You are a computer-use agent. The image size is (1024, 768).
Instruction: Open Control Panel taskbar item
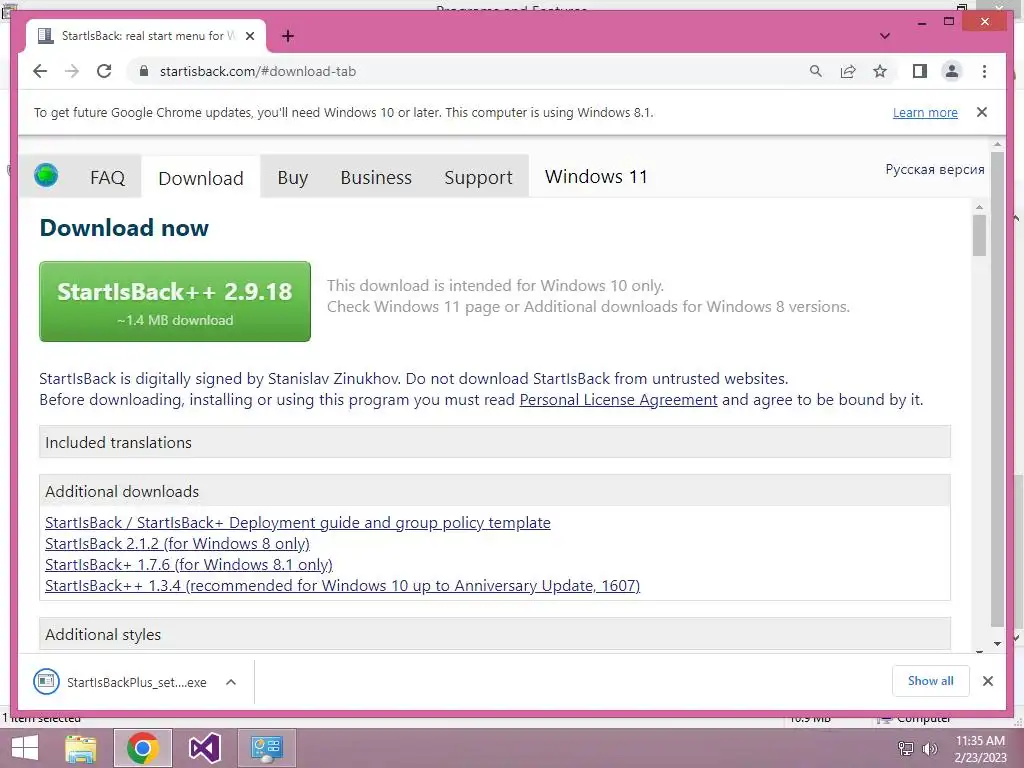click(266, 748)
